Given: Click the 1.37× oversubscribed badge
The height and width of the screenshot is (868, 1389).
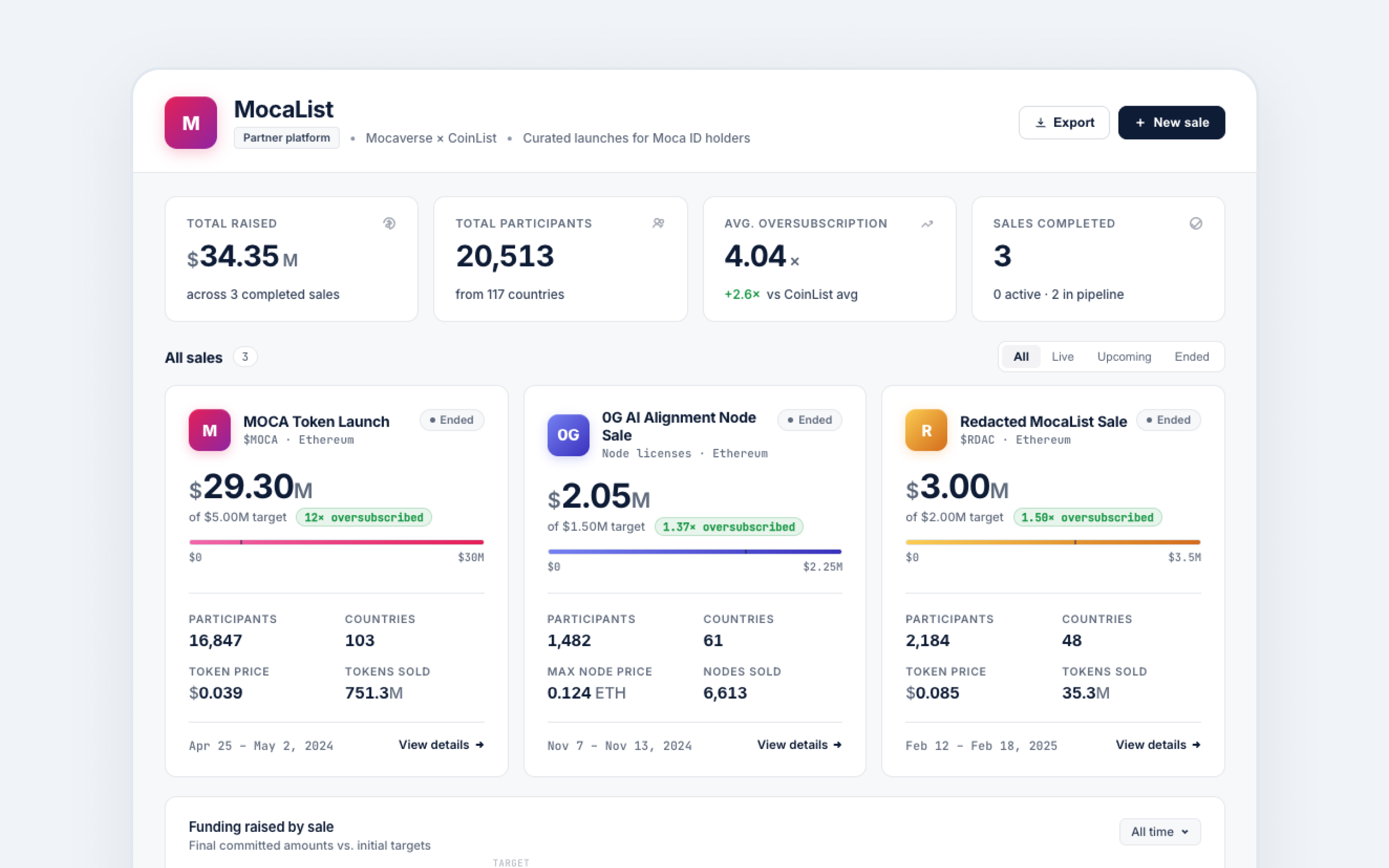Looking at the screenshot, I should (x=728, y=527).
